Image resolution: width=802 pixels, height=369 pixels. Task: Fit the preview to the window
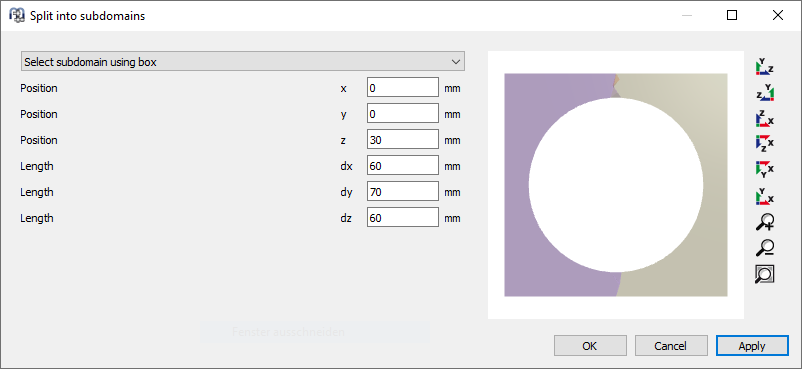pos(765,274)
